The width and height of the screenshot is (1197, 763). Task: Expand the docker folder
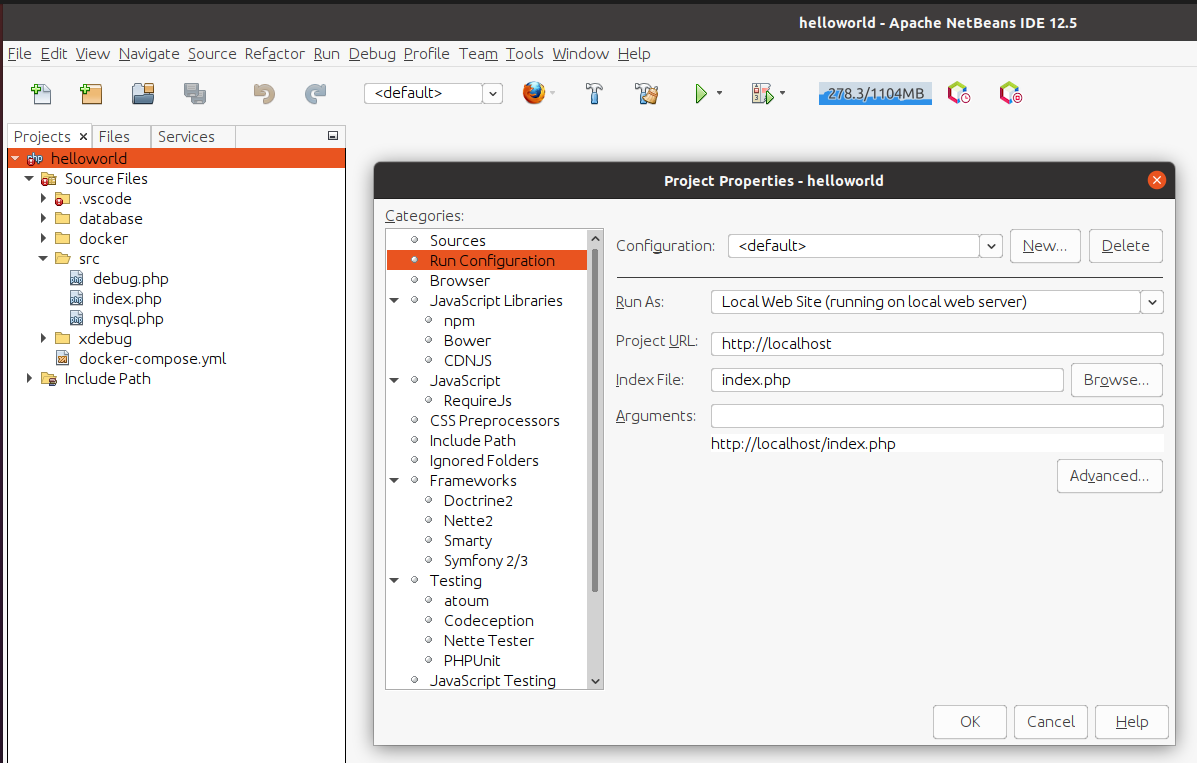pos(44,238)
